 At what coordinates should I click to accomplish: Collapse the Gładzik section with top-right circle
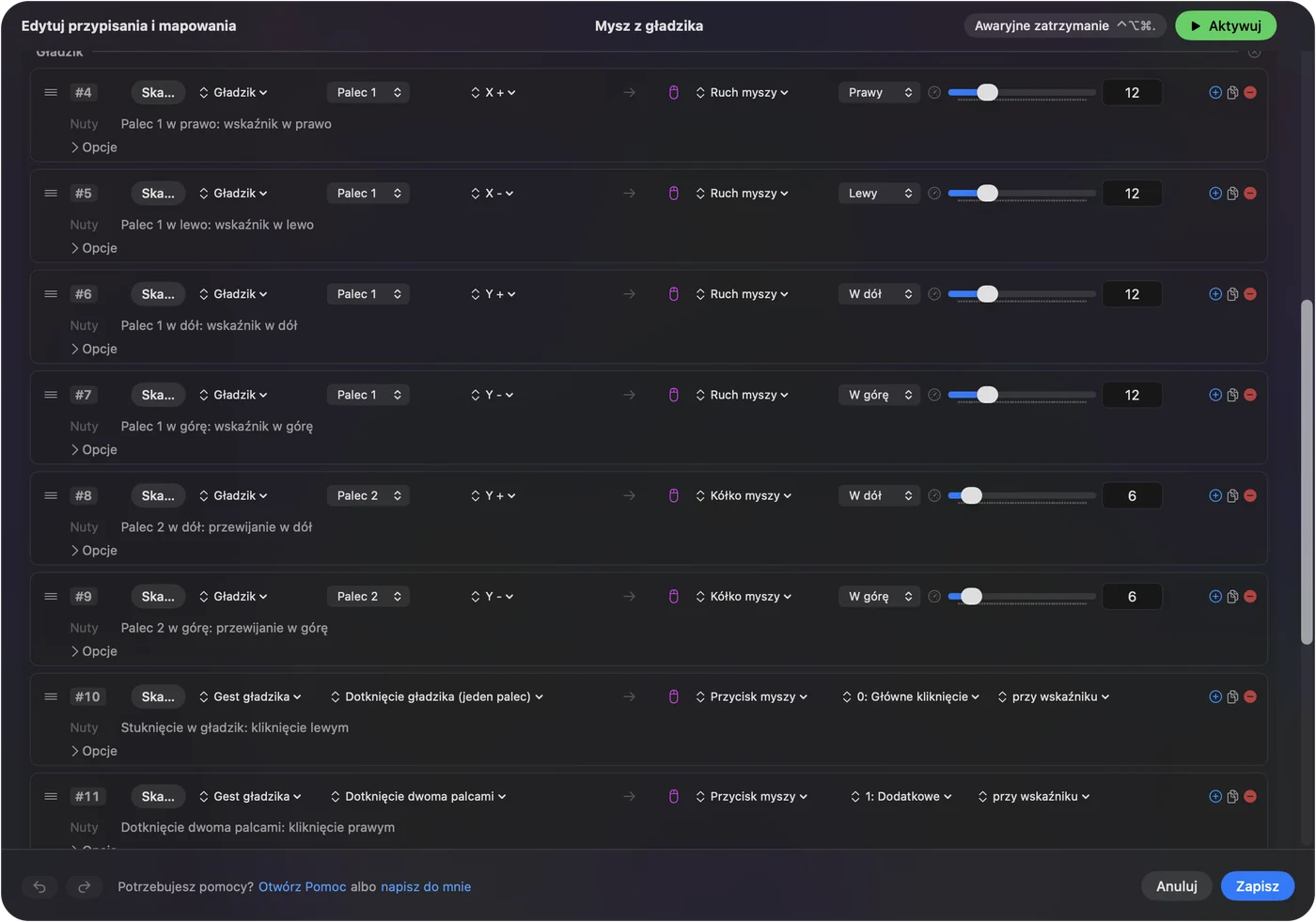tap(1254, 52)
